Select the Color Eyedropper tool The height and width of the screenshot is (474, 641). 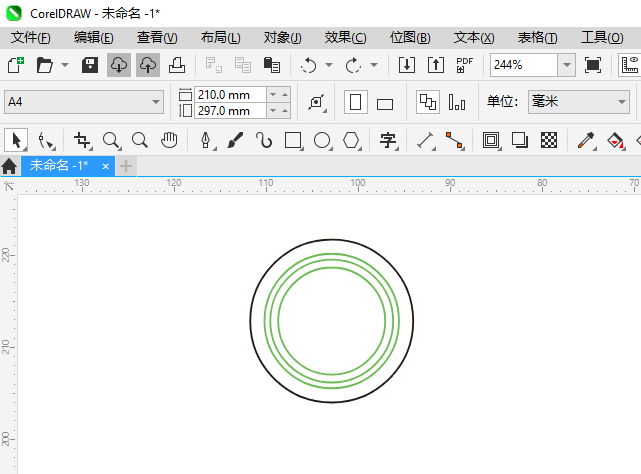(586, 141)
